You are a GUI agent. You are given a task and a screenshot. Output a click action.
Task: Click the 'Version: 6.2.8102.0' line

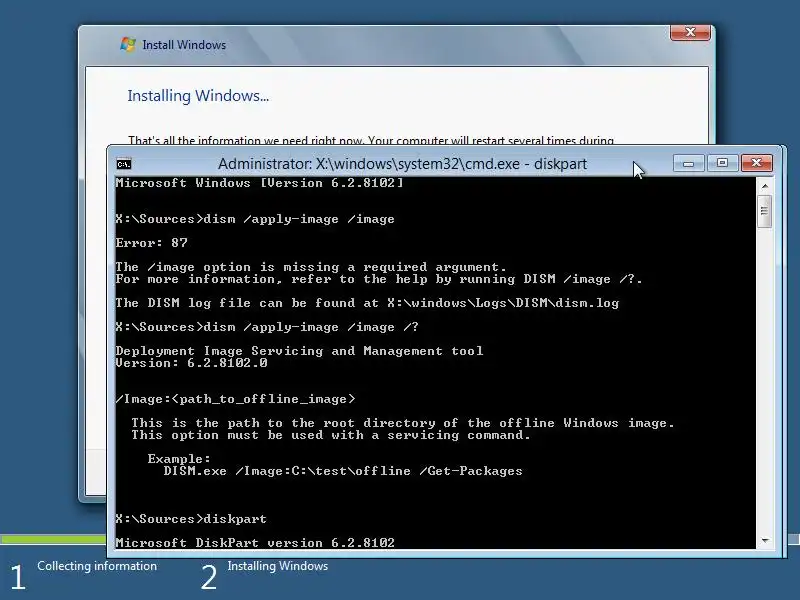pyautogui.click(x=191, y=363)
